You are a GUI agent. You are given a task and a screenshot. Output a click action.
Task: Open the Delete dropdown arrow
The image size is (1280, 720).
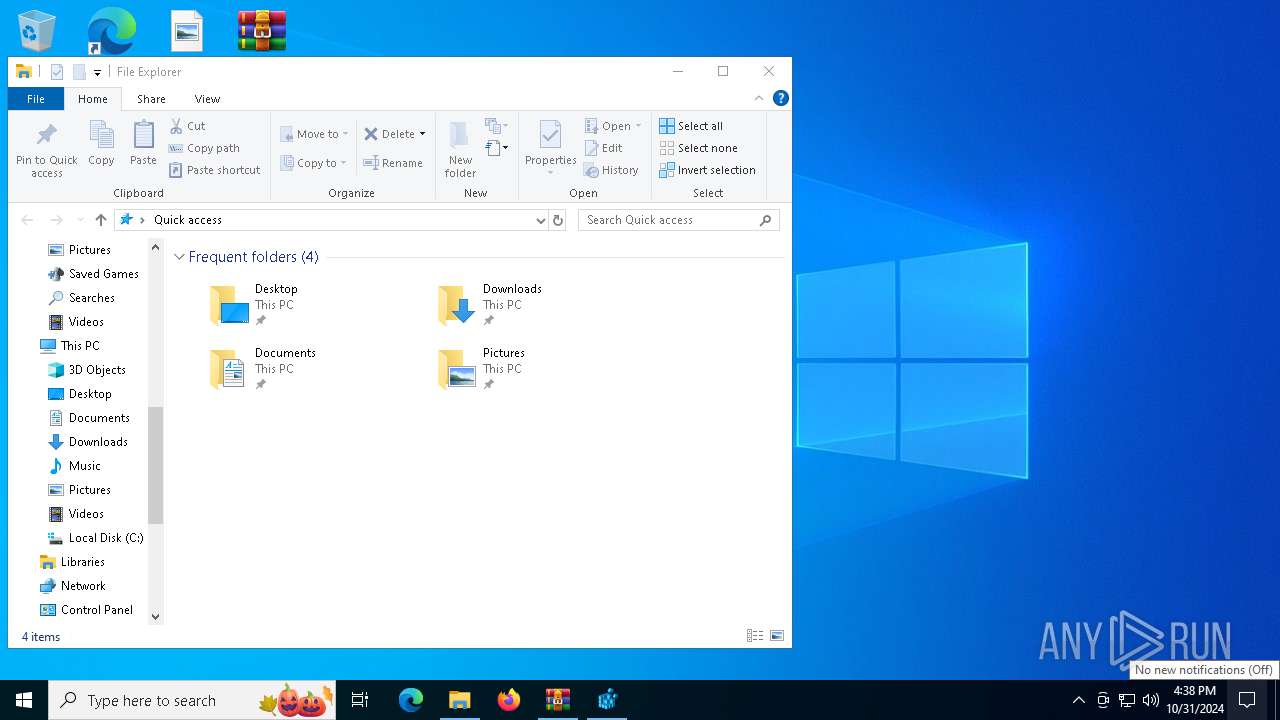pyautogui.click(x=422, y=134)
